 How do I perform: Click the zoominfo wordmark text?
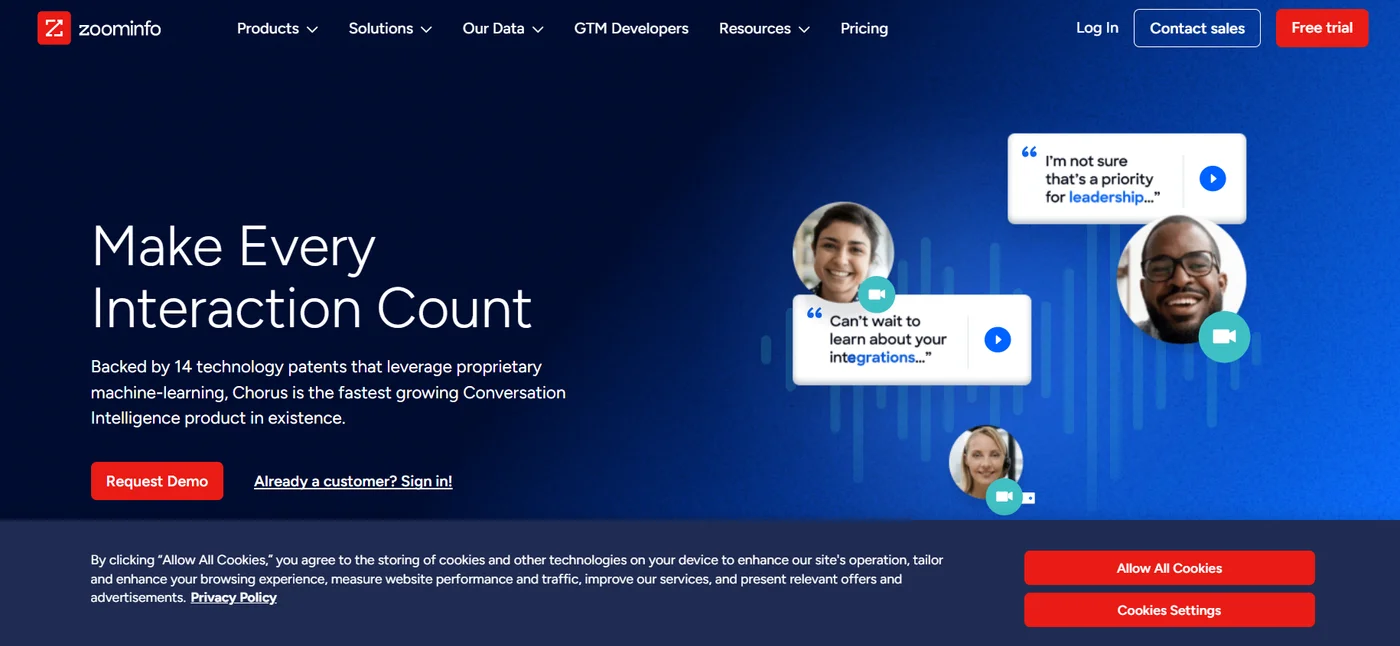[x=120, y=29]
